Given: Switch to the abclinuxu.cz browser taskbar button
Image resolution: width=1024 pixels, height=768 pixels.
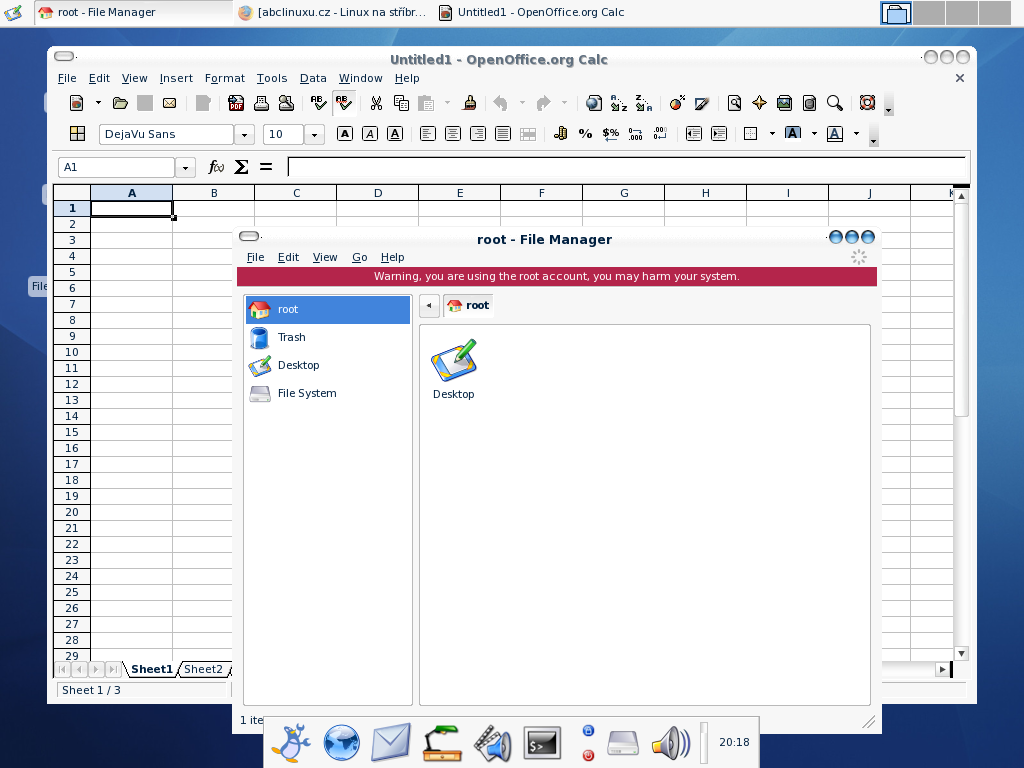Looking at the screenshot, I should pos(332,12).
